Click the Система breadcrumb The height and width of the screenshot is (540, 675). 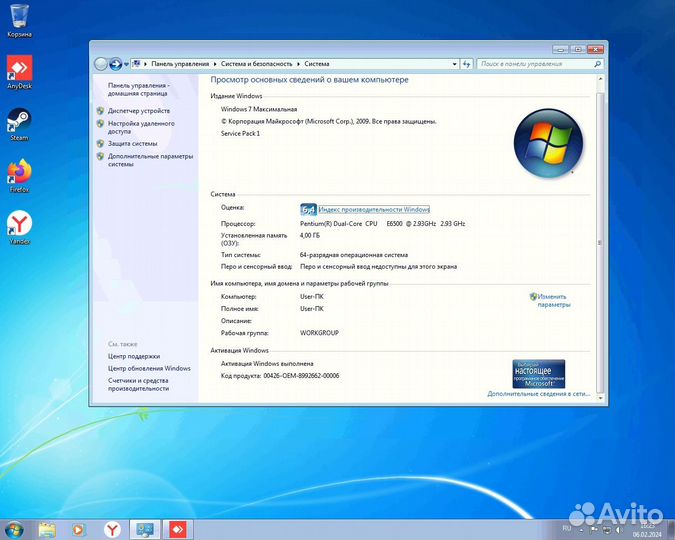317,64
